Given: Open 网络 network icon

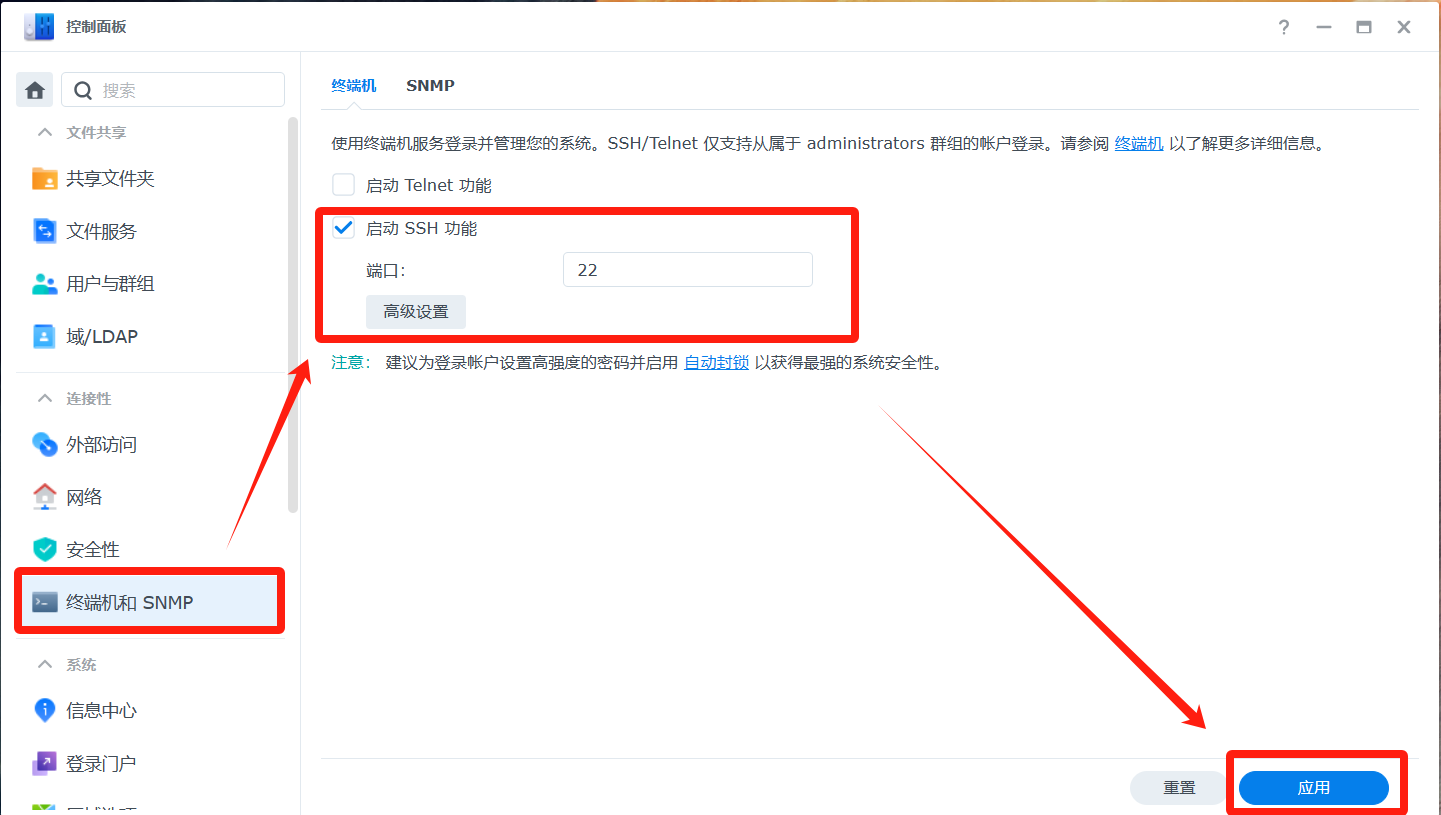Looking at the screenshot, I should 45,497.
